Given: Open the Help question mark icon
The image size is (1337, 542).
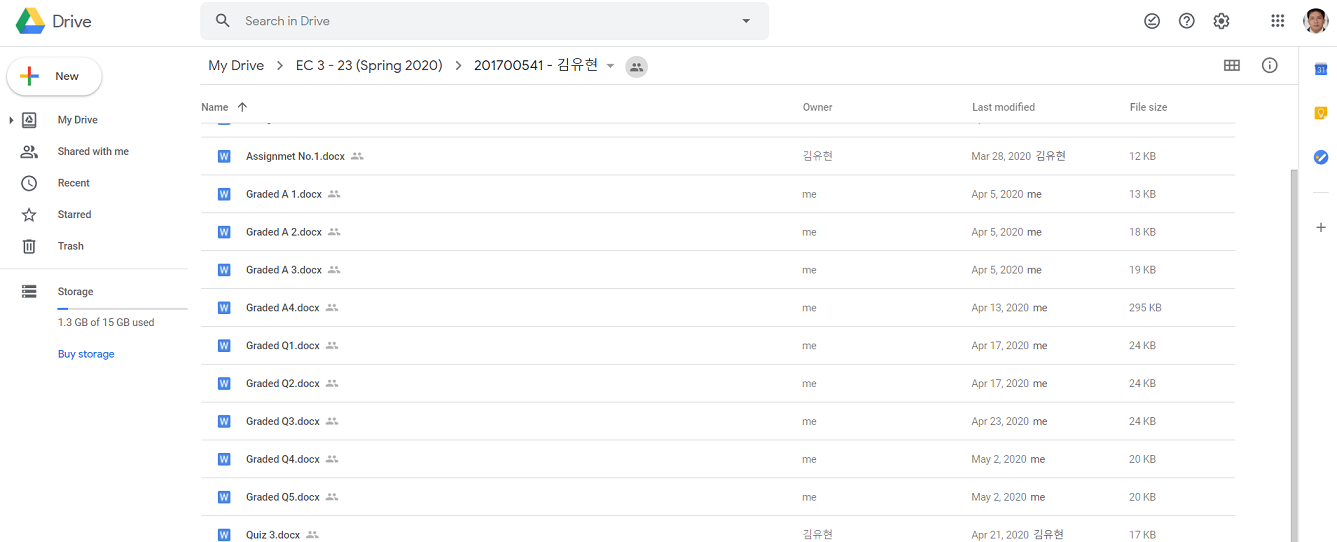Looking at the screenshot, I should [1187, 21].
